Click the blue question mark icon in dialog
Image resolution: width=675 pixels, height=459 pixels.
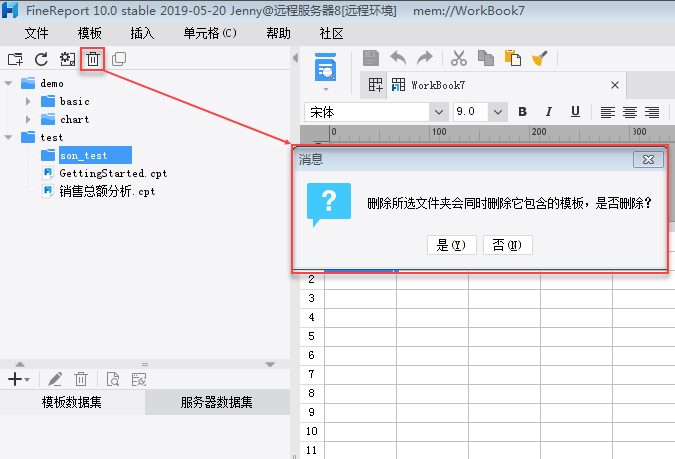pyautogui.click(x=329, y=204)
